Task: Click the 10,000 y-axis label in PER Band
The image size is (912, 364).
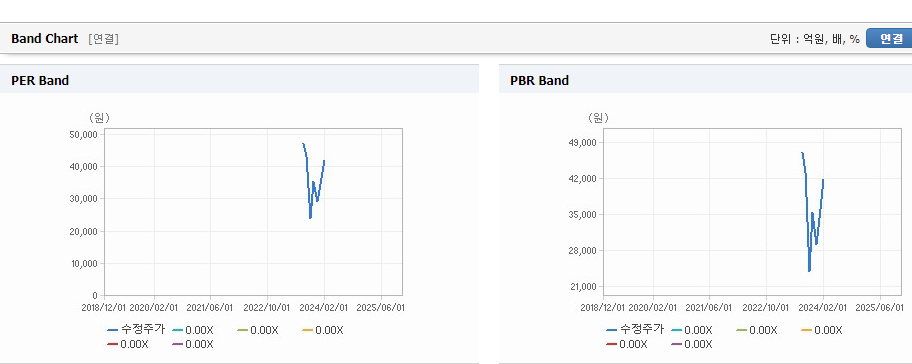Action: (x=83, y=263)
